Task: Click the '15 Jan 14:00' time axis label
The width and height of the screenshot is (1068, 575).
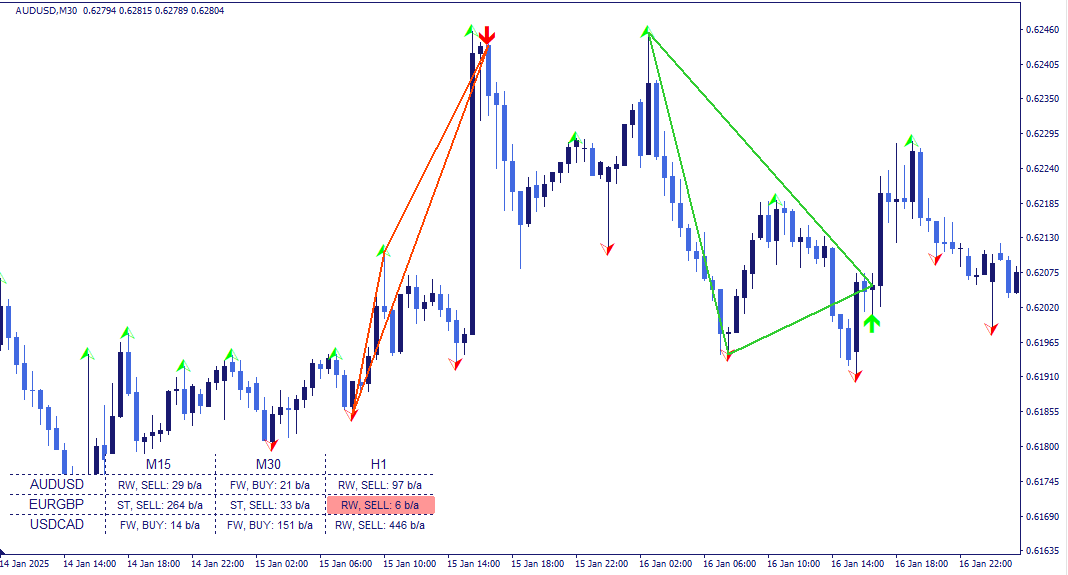Action: click(x=473, y=564)
